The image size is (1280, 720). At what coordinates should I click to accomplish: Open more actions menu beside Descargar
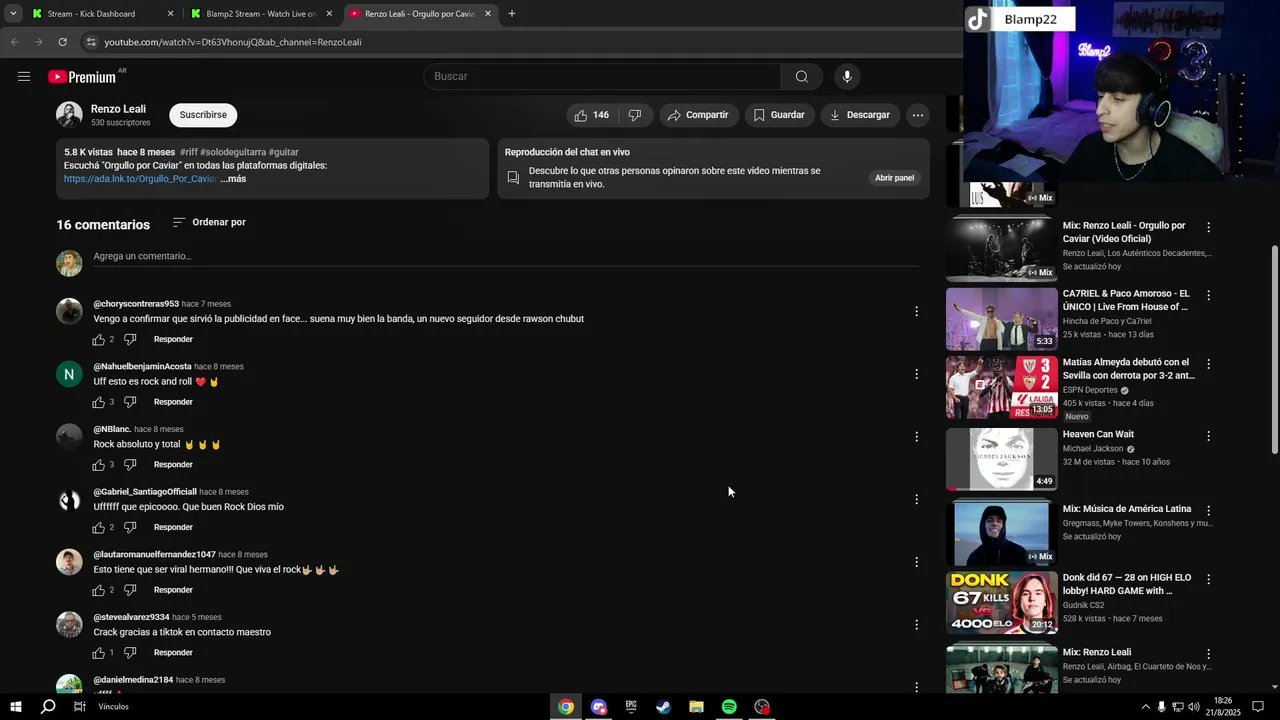coord(917,115)
